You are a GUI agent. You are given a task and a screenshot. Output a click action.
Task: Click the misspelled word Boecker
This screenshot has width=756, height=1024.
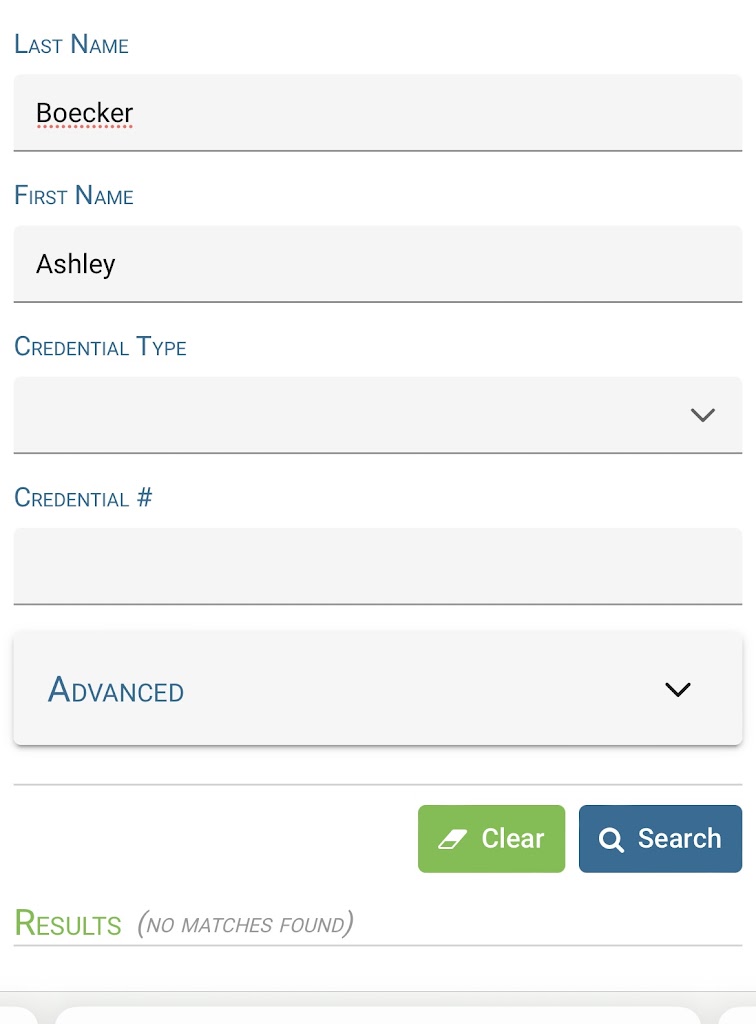click(x=84, y=113)
